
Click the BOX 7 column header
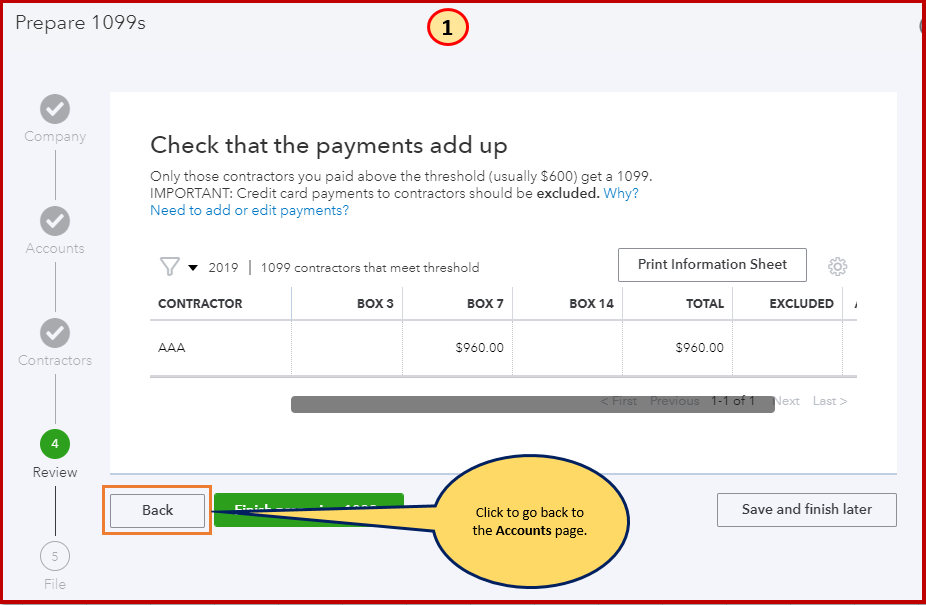pos(485,304)
